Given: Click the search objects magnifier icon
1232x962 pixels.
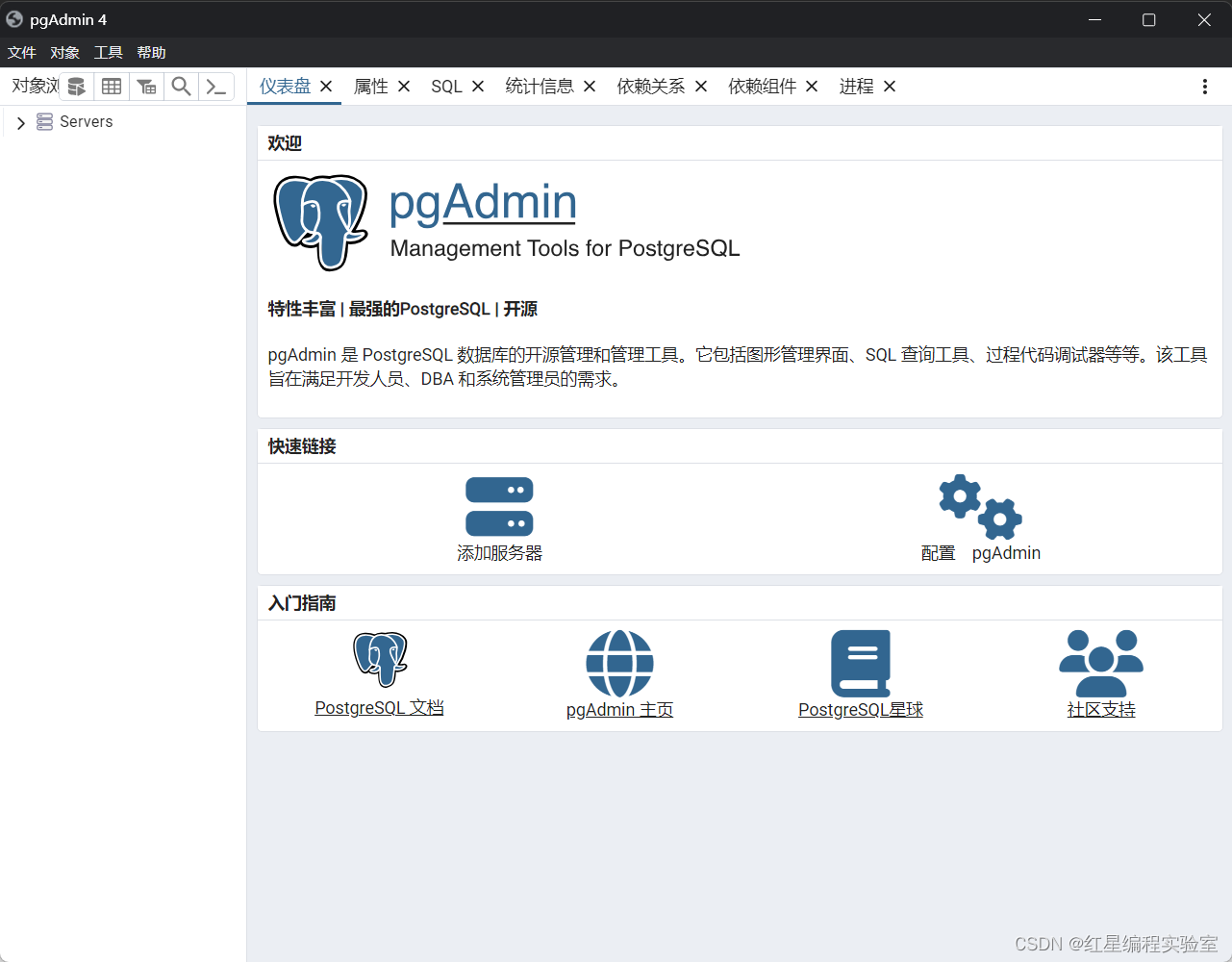Looking at the screenshot, I should click(x=181, y=87).
